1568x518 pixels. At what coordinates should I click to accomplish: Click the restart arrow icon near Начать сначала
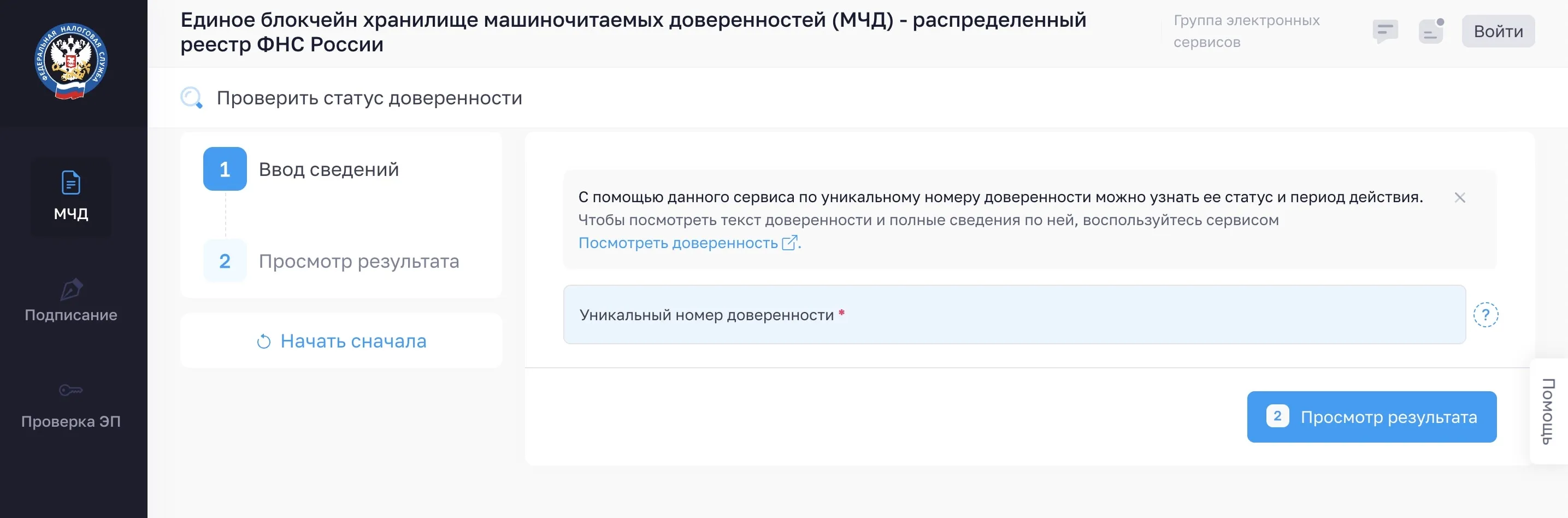(x=263, y=341)
